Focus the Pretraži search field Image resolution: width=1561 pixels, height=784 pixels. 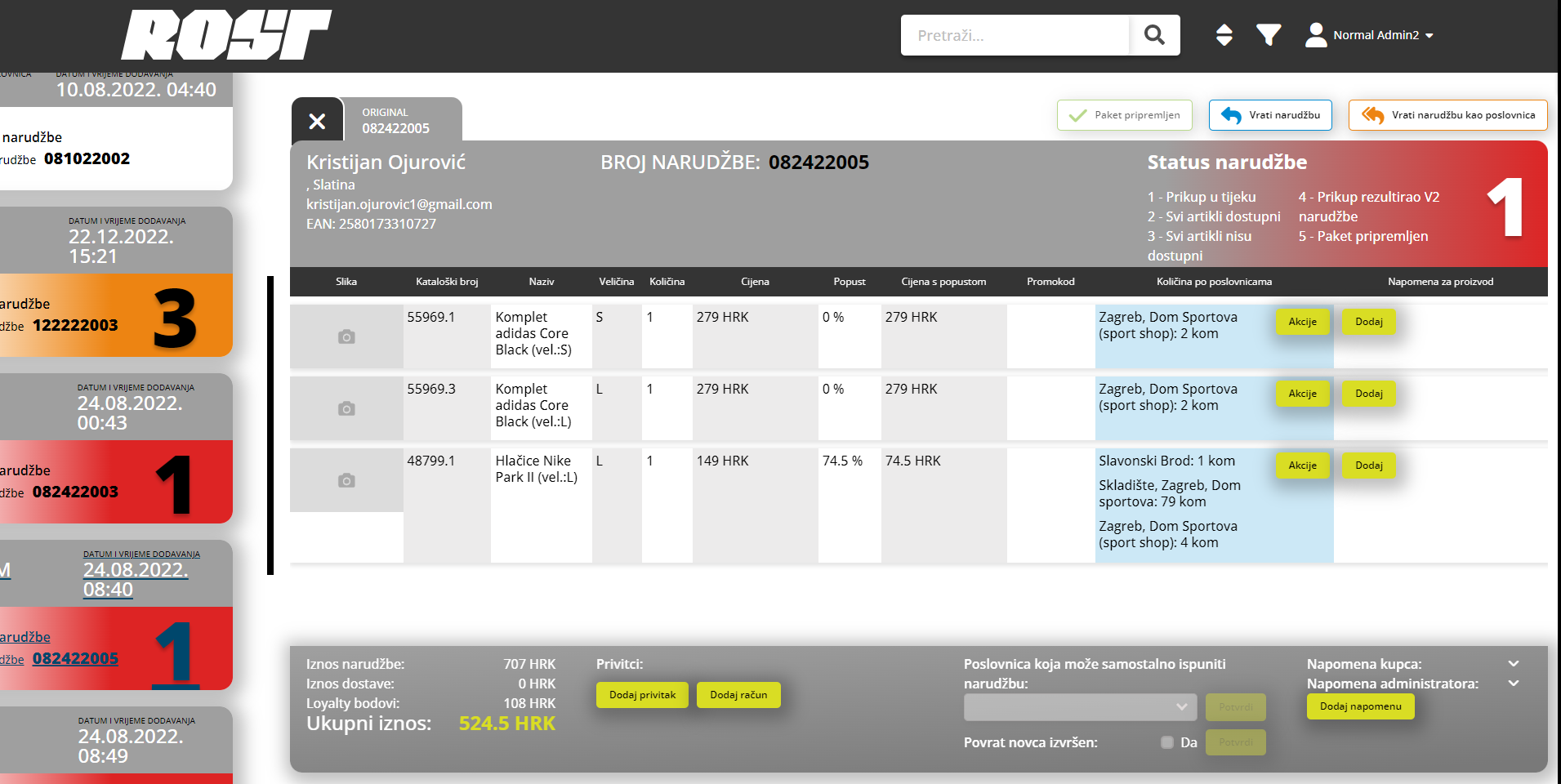click(1015, 35)
